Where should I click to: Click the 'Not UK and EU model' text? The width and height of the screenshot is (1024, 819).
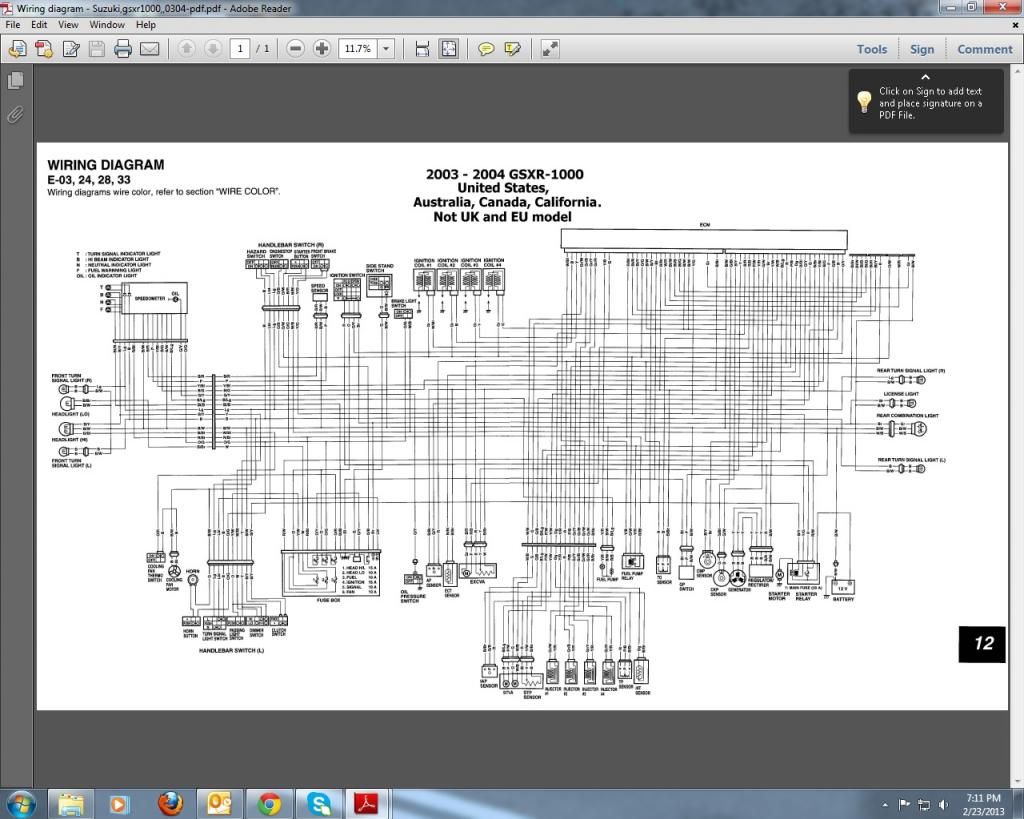[502, 217]
